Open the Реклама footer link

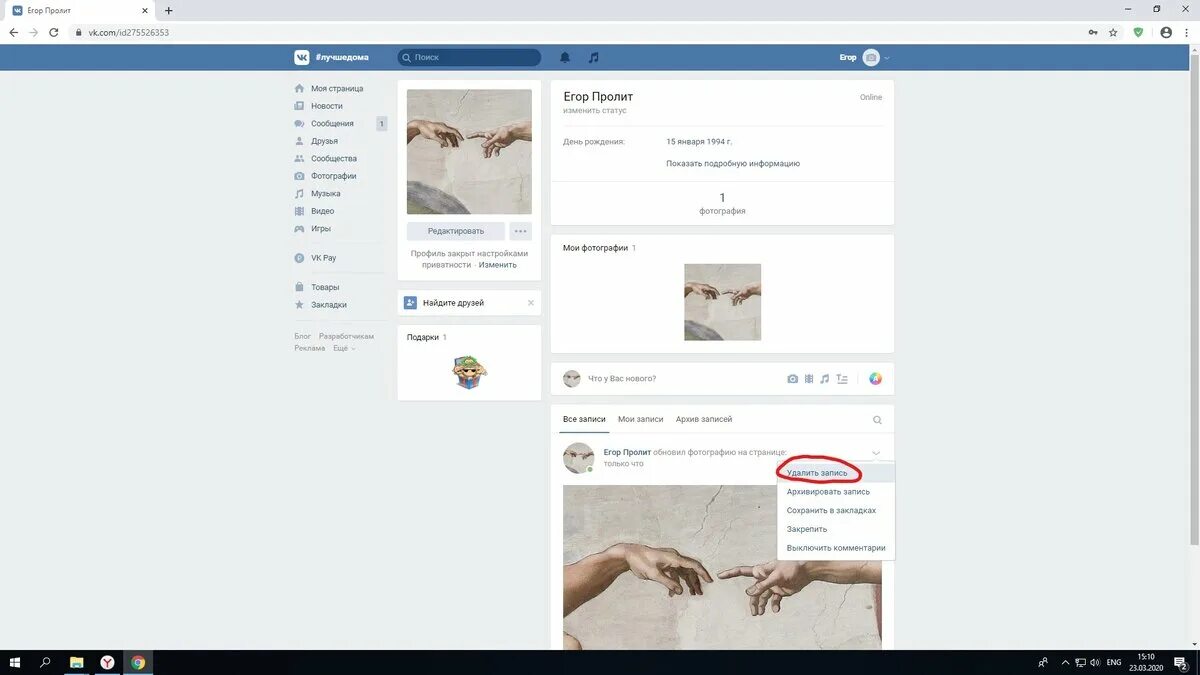(310, 348)
